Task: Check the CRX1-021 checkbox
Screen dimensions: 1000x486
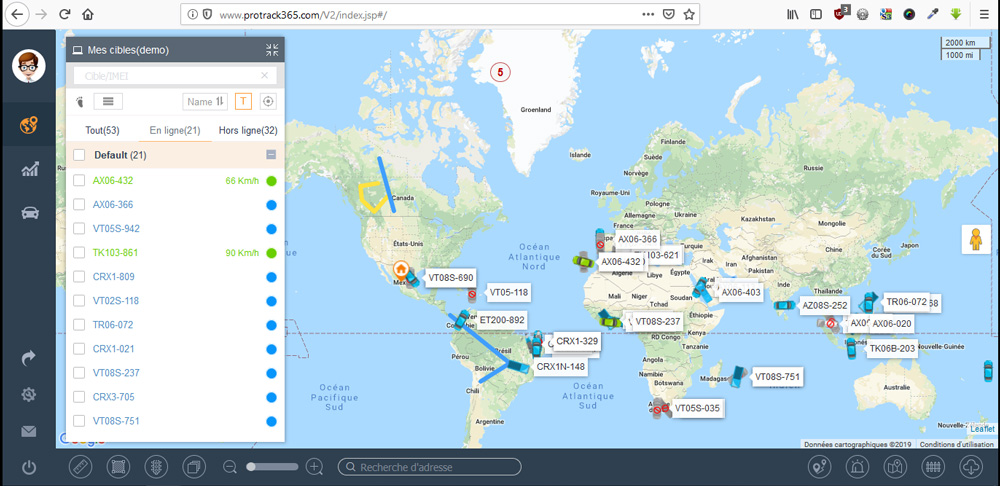Action: [x=79, y=349]
